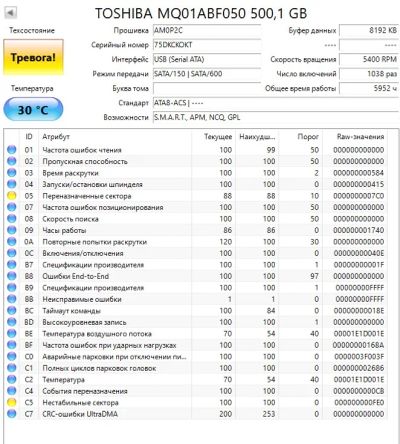This screenshot has height=444, width=400.
Task: Select the blue status icon for attribute BC
Action: pos(12,311)
